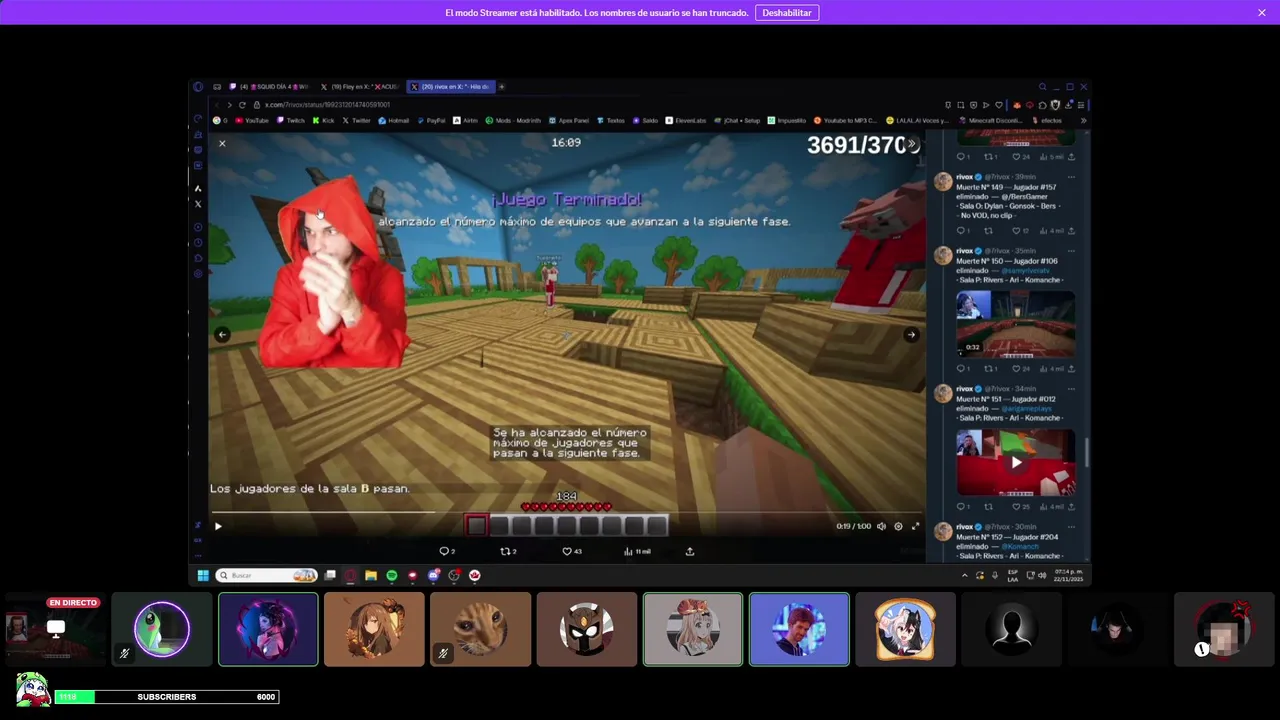Screen dimensions: 1280x720
Task: Click the share icon under the video
Action: click(690, 551)
